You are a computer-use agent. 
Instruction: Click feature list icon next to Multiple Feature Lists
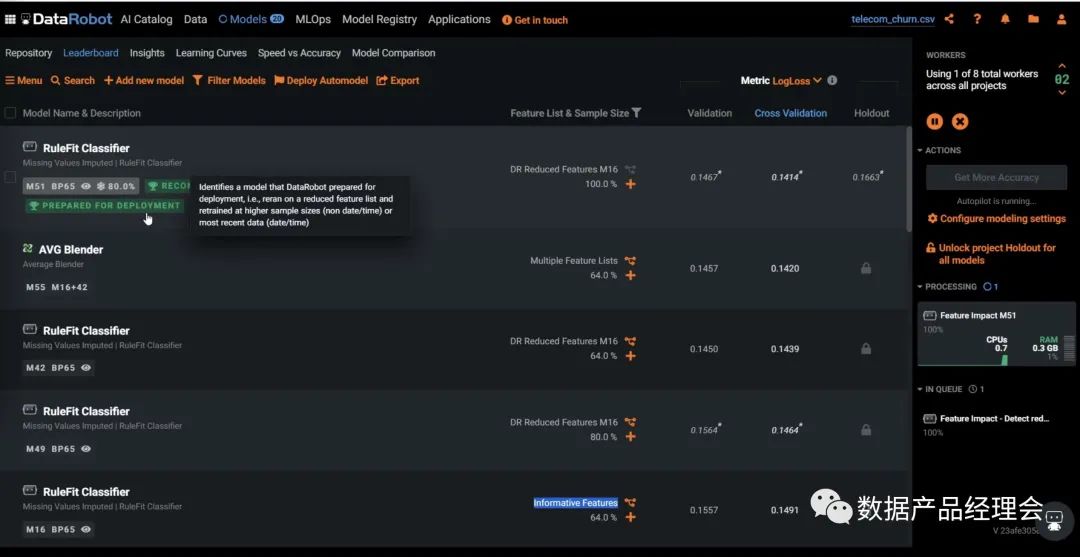(x=630, y=261)
